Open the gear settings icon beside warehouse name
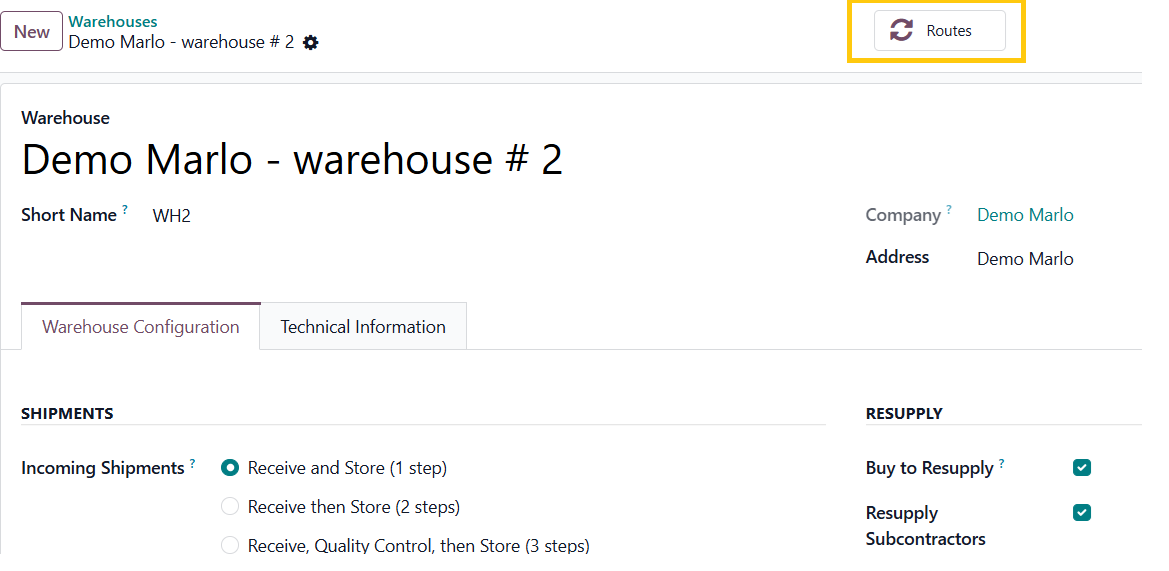 tap(311, 43)
